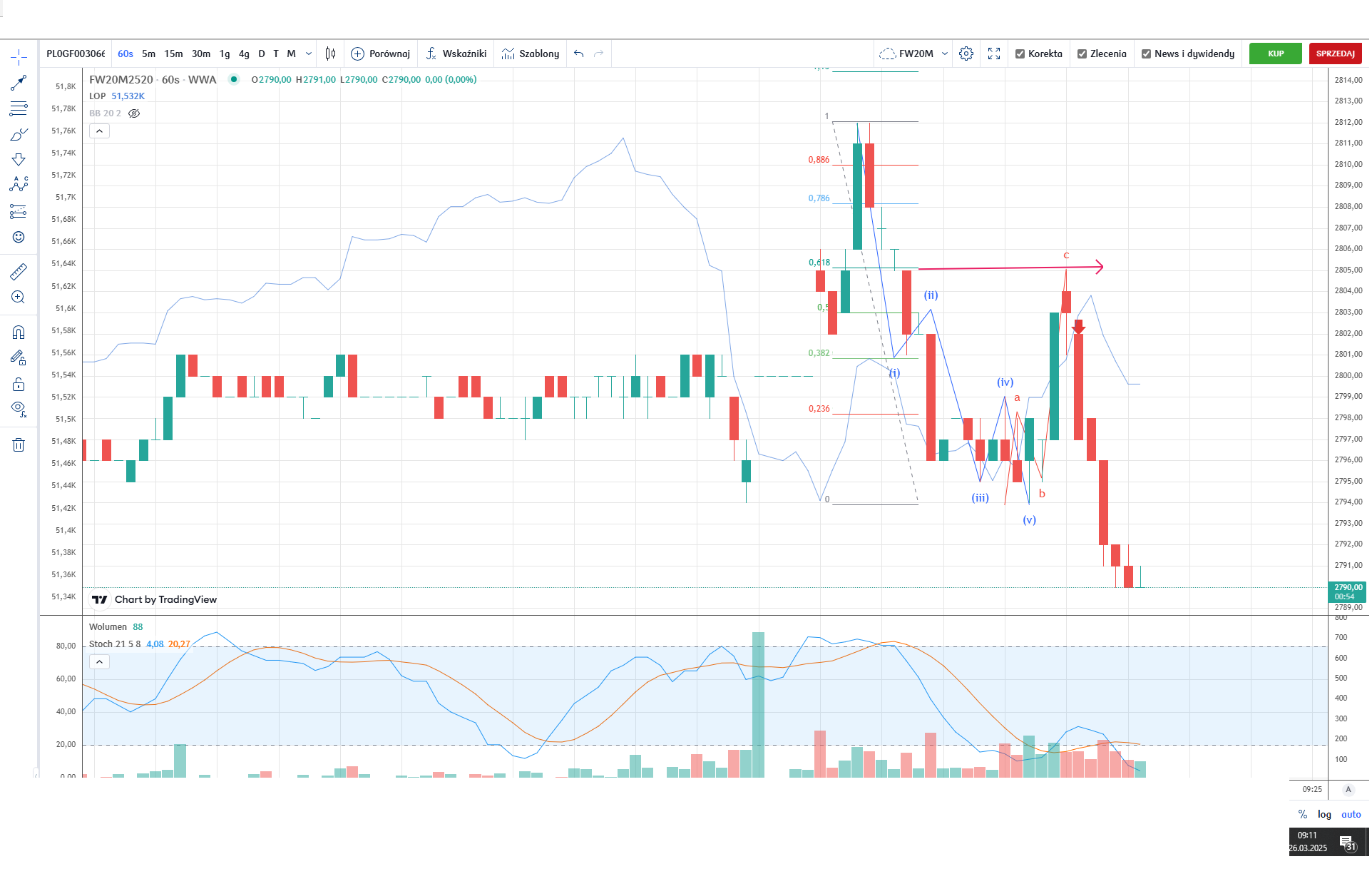Redo the chart action
This screenshot has width=1372, height=869.
coord(599,54)
